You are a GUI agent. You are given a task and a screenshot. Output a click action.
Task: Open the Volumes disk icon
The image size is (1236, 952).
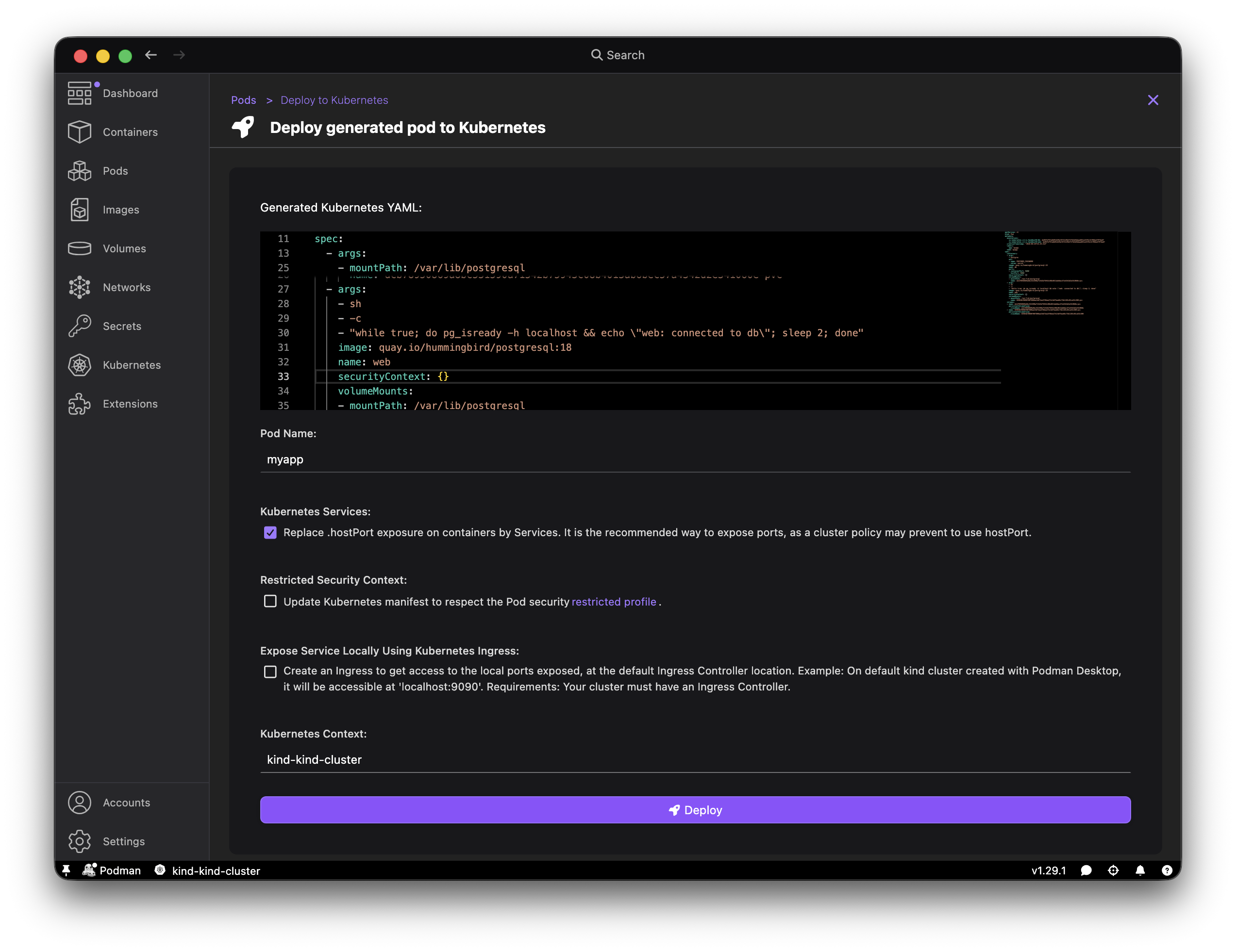click(x=79, y=248)
